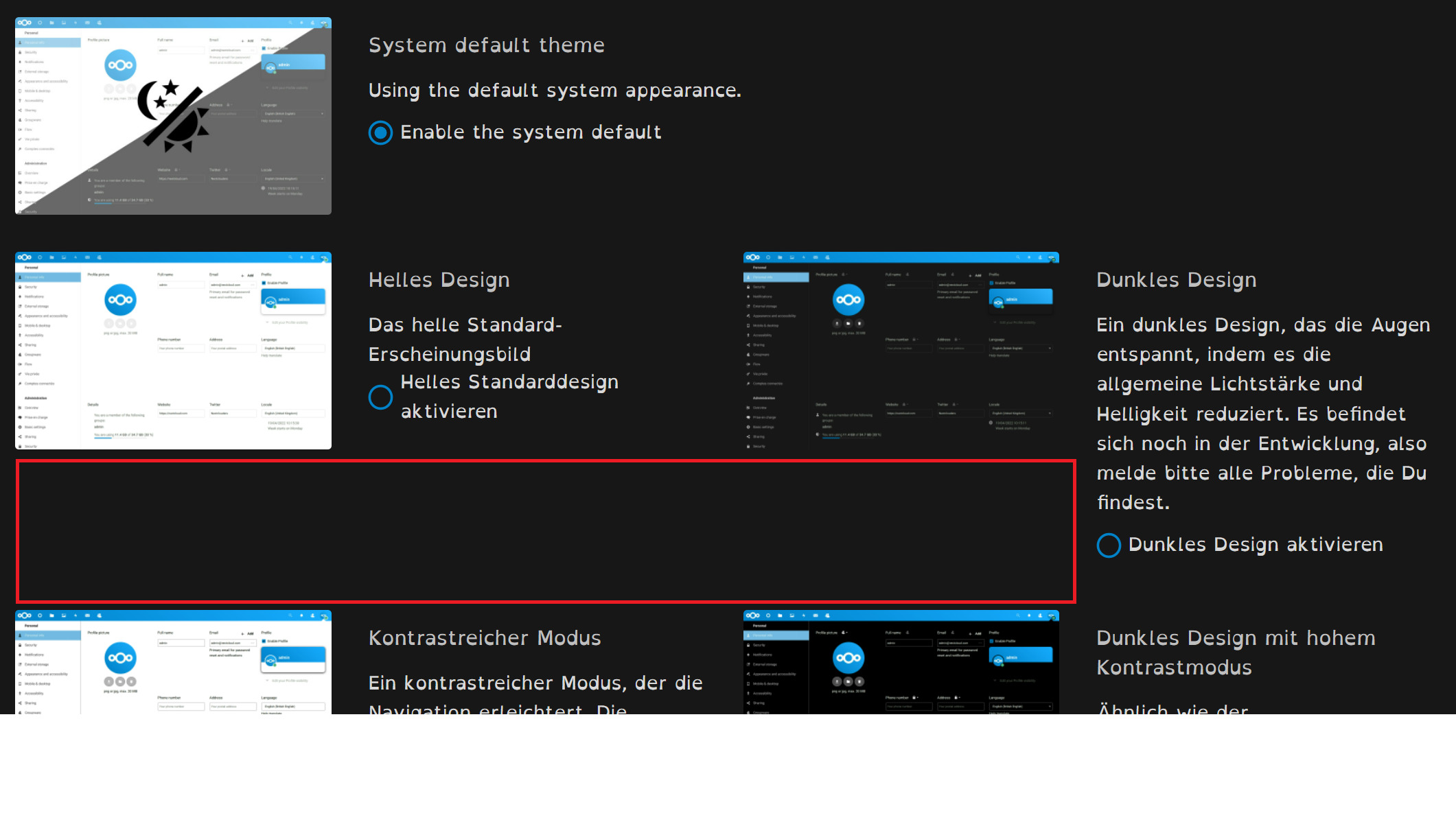Click the 'System default theme' heading
The image size is (1456, 835).
click(x=486, y=45)
